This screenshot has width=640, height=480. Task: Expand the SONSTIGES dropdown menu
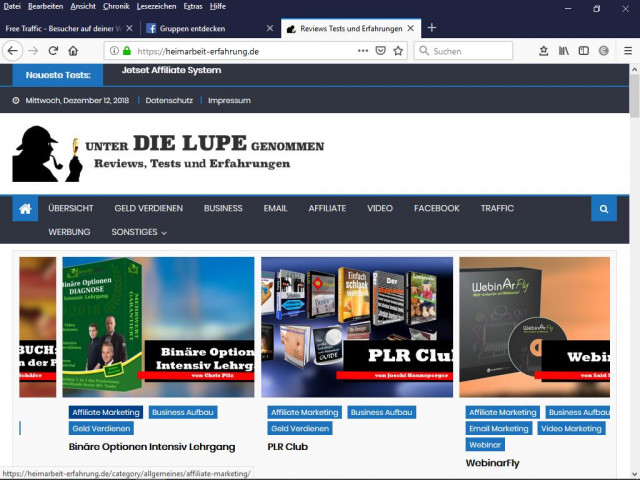139,232
